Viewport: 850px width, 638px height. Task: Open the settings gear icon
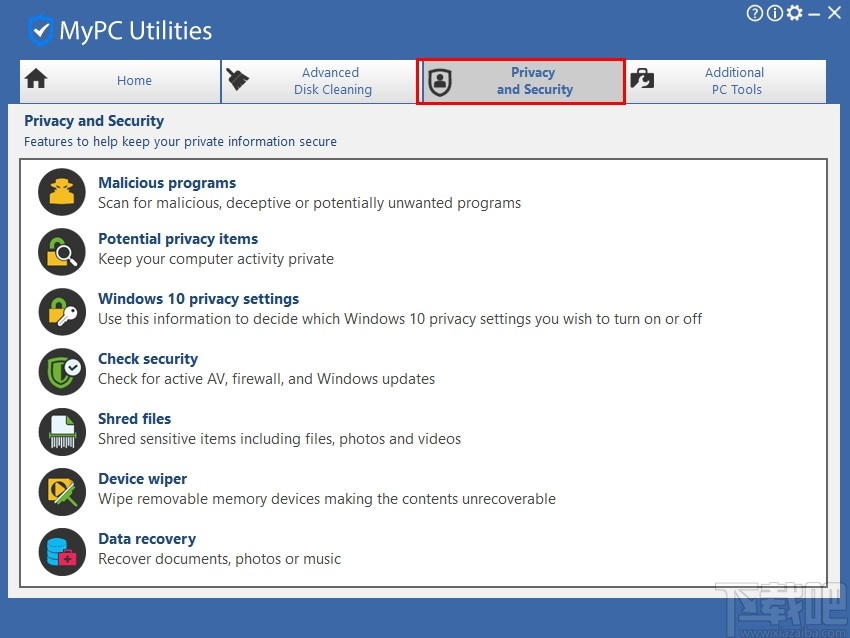(796, 13)
